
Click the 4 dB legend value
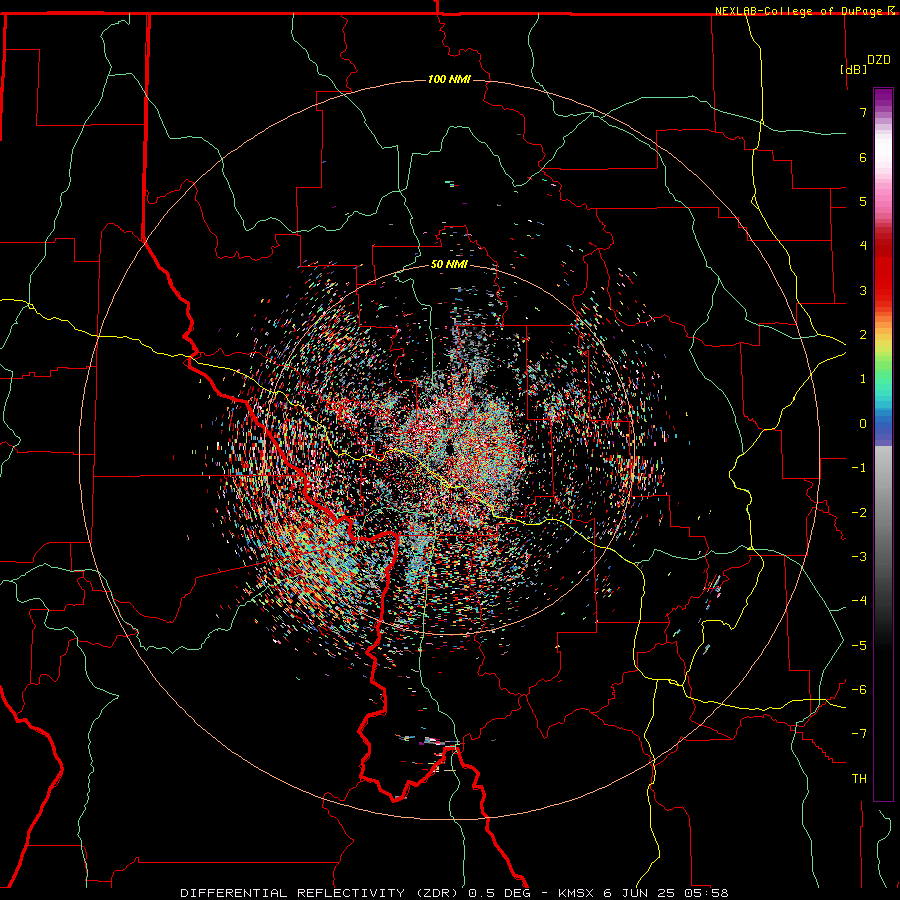(863, 246)
